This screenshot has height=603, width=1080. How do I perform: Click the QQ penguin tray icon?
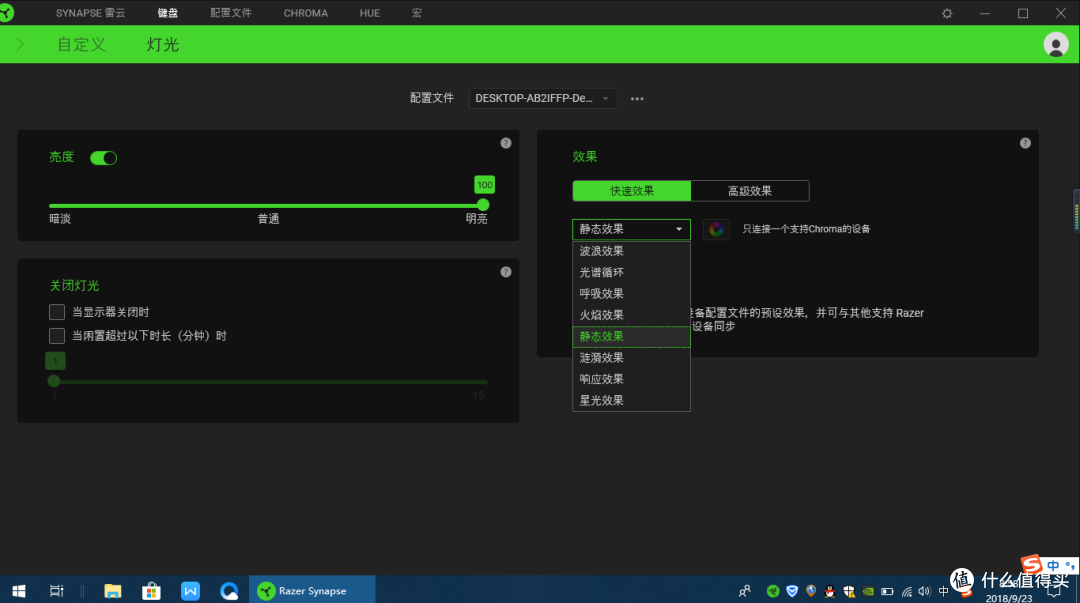click(830, 591)
